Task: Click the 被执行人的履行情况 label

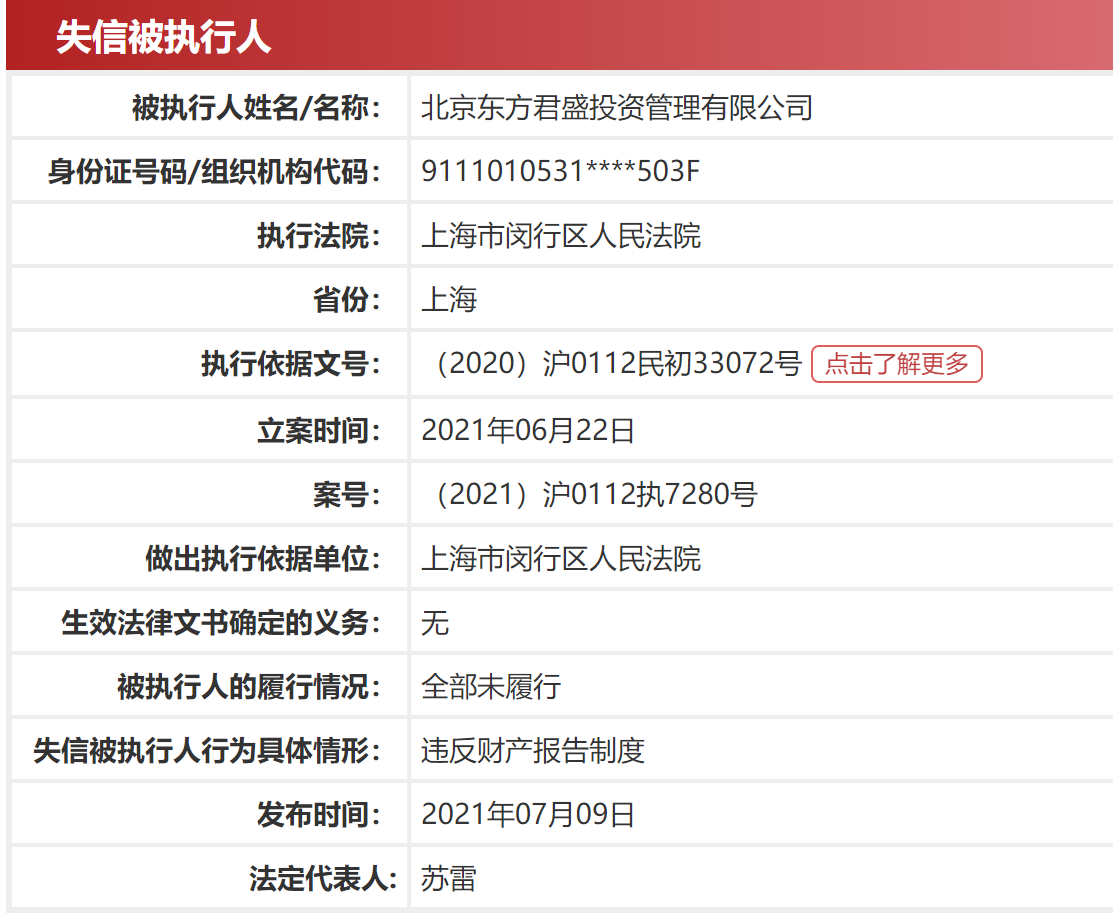Action: [249, 687]
